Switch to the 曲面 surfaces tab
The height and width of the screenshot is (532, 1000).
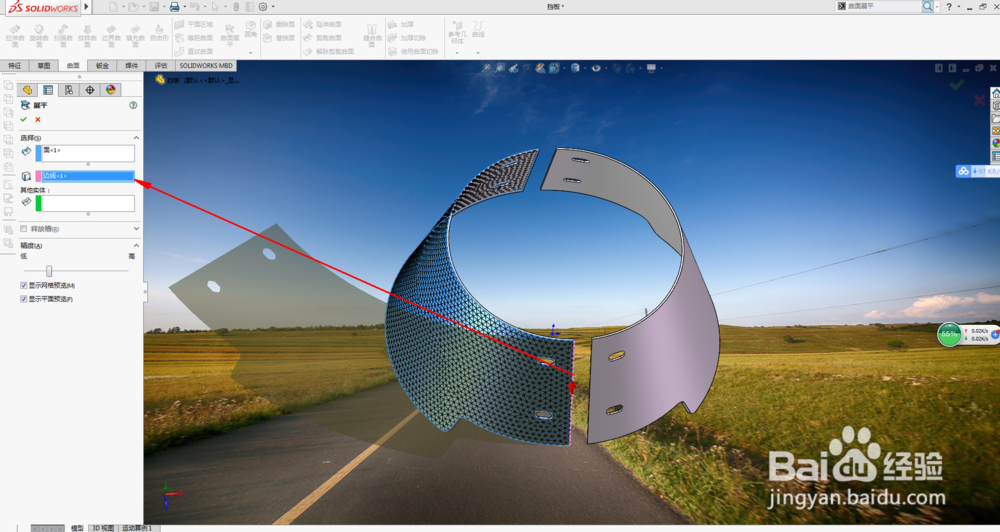73,66
